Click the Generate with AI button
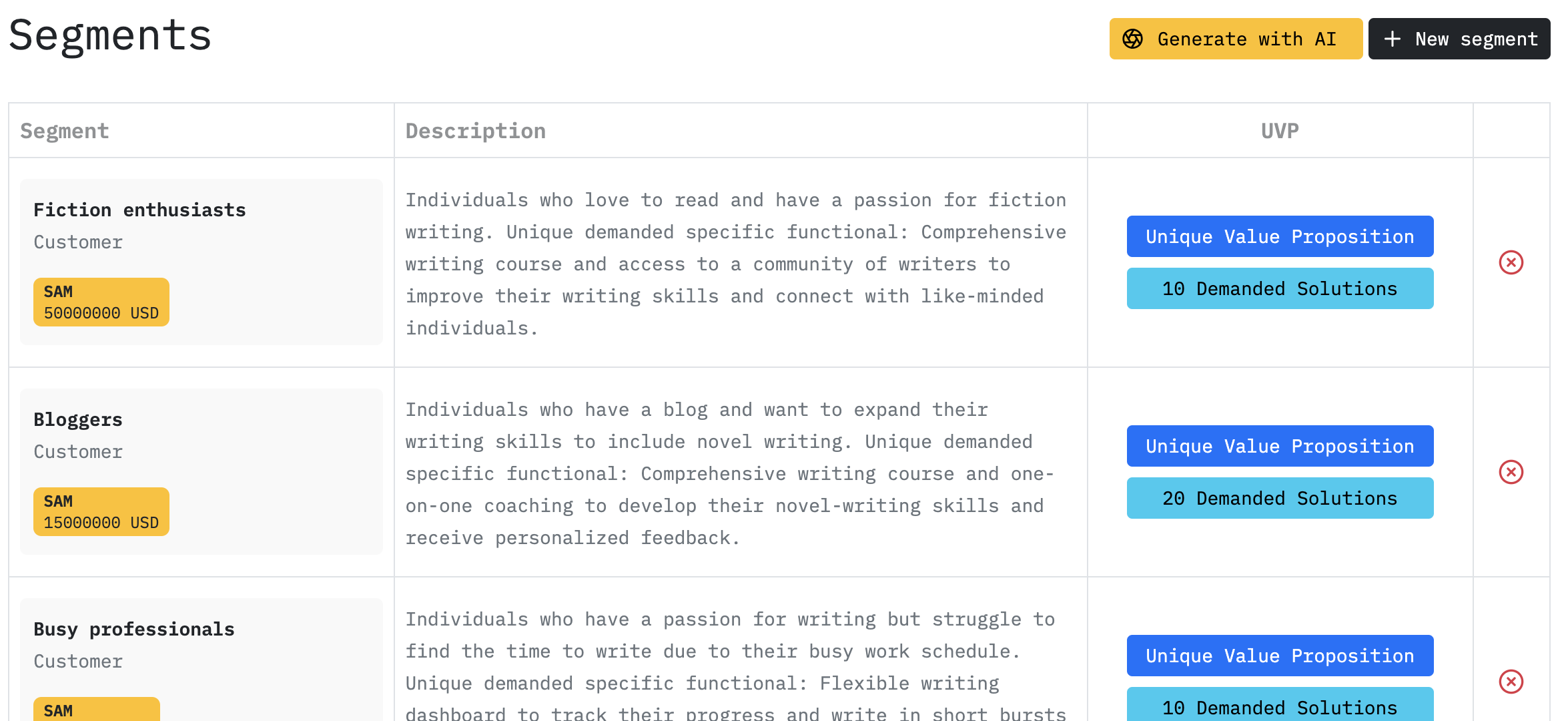This screenshot has width=1568, height=721. pos(1235,39)
